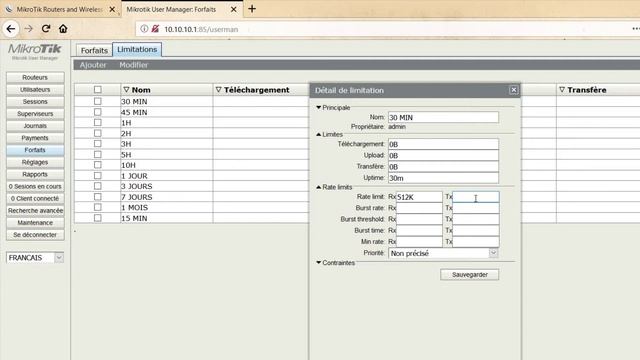Check the box for the 1H row
The image size is (640, 360).
pos(98,122)
